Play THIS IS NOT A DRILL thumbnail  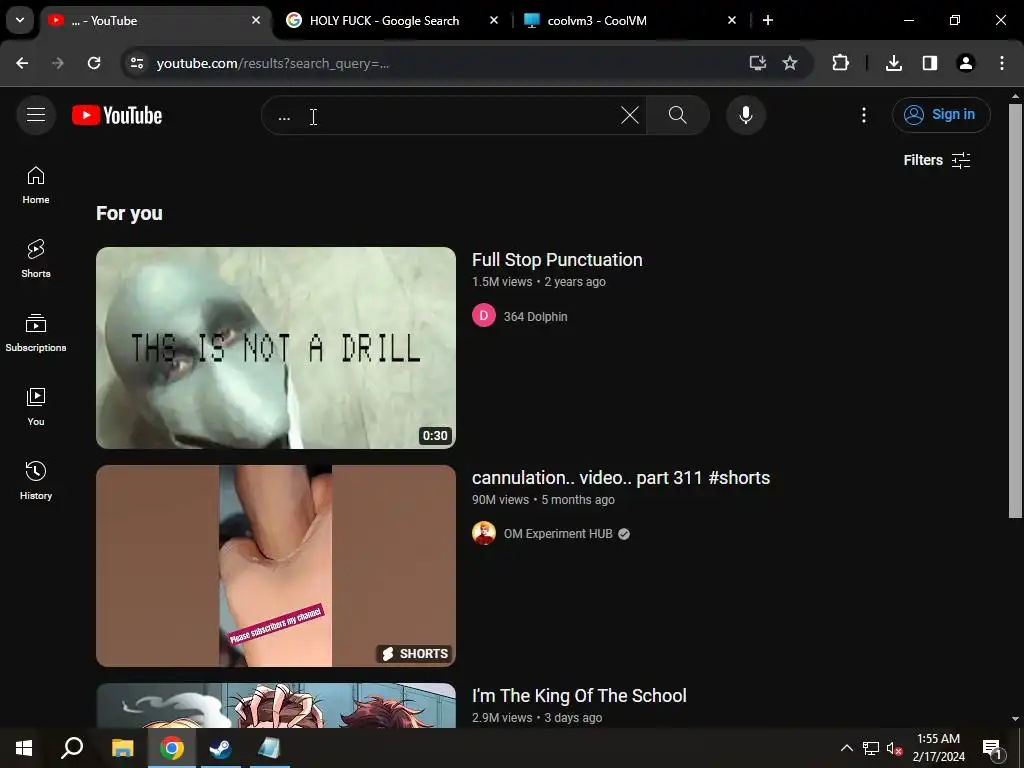tap(276, 347)
